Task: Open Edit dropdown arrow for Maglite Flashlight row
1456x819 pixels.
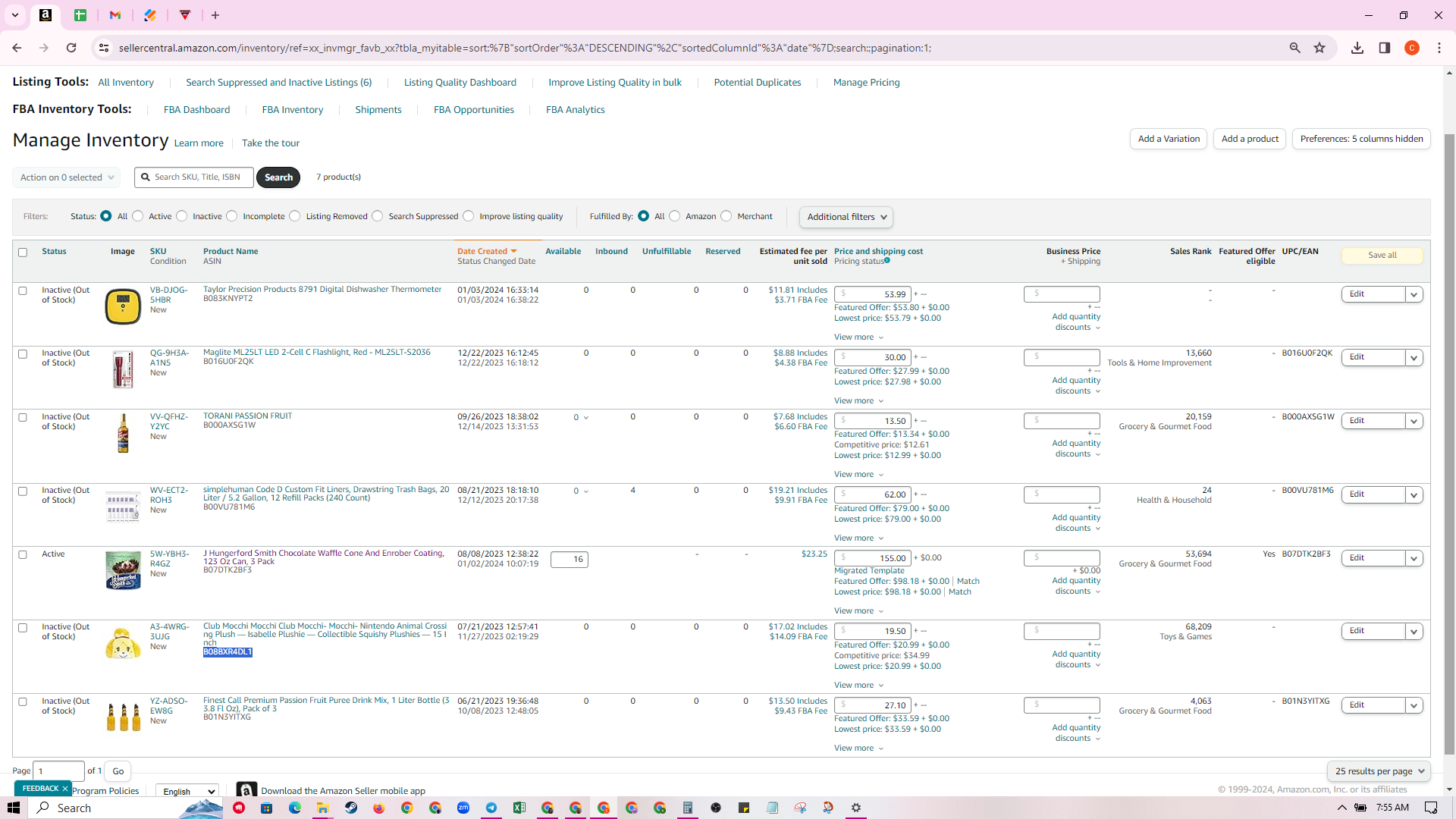Action: (1414, 357)
